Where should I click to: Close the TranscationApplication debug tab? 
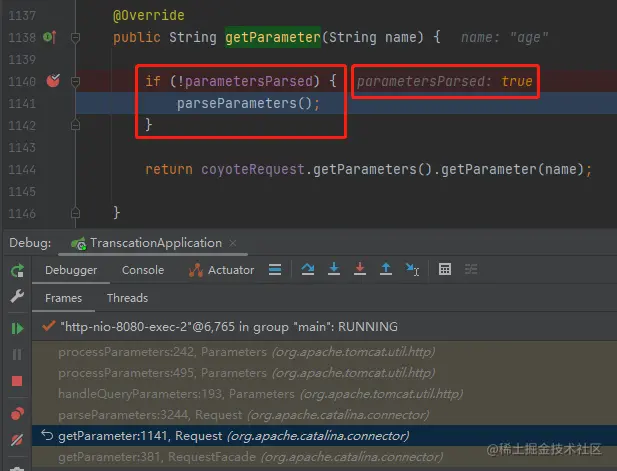(233, 244)
